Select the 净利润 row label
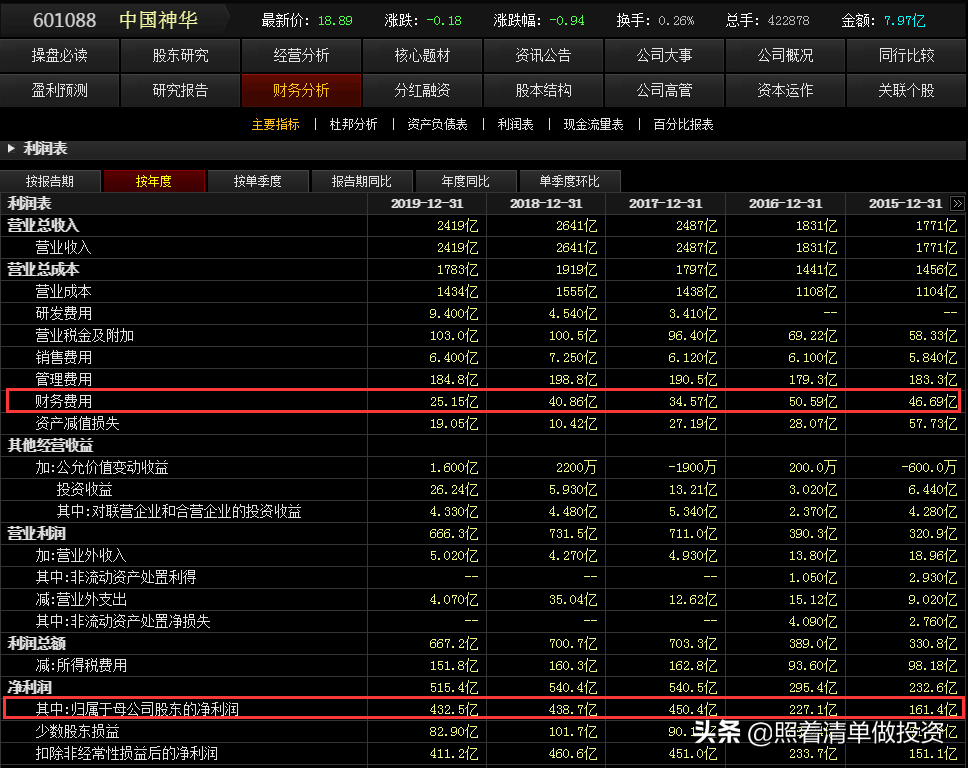Screen dimensions: 968x768 point(30,687)
